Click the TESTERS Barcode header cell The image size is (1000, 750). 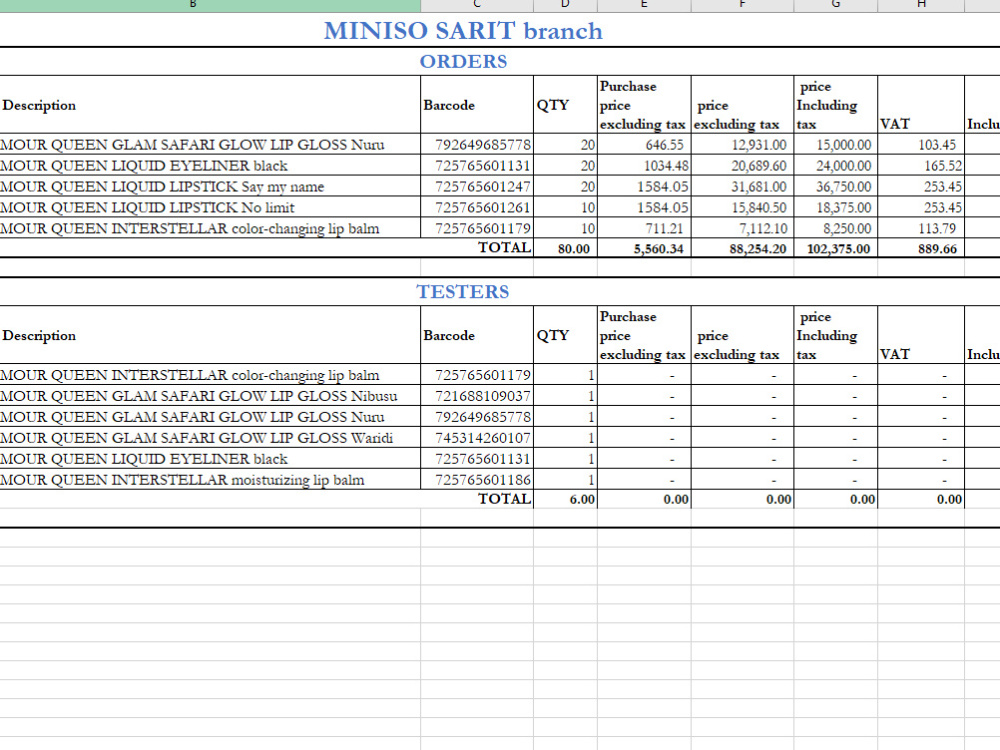[477, 335]
